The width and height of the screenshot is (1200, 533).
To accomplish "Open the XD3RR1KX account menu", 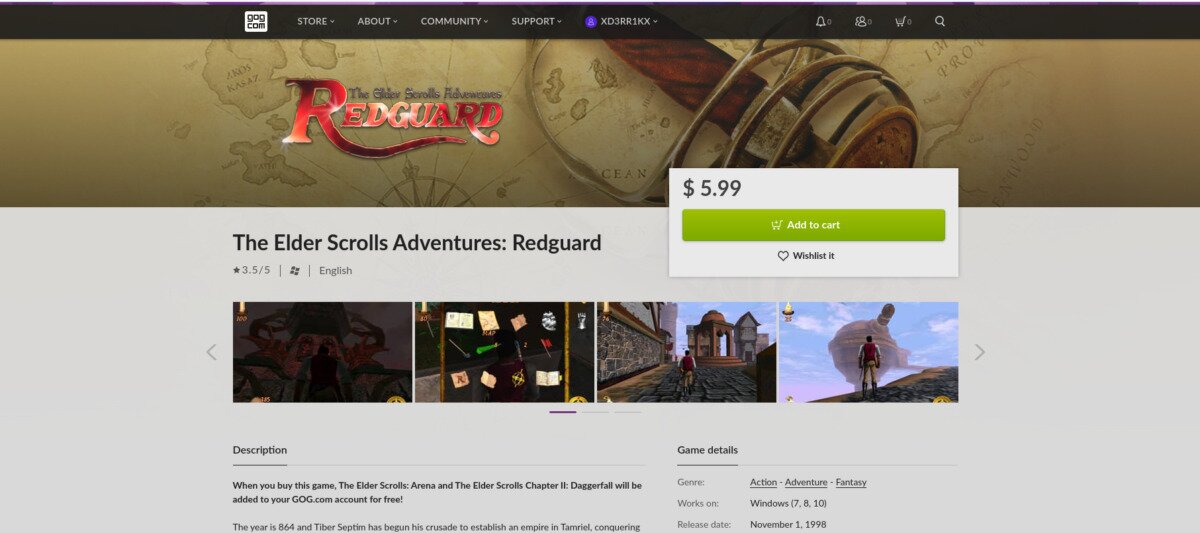I will 622,21.
